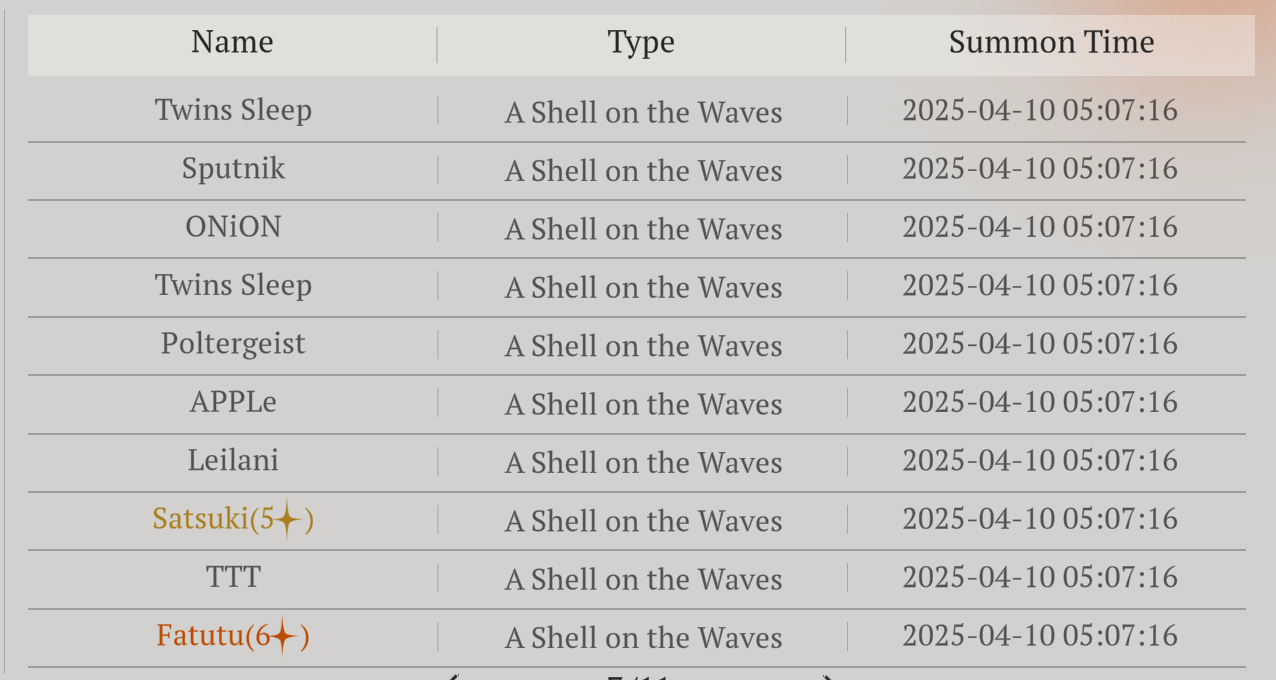
Task: Click the summon time in Satsuki's row
Action: (1040, 519)
